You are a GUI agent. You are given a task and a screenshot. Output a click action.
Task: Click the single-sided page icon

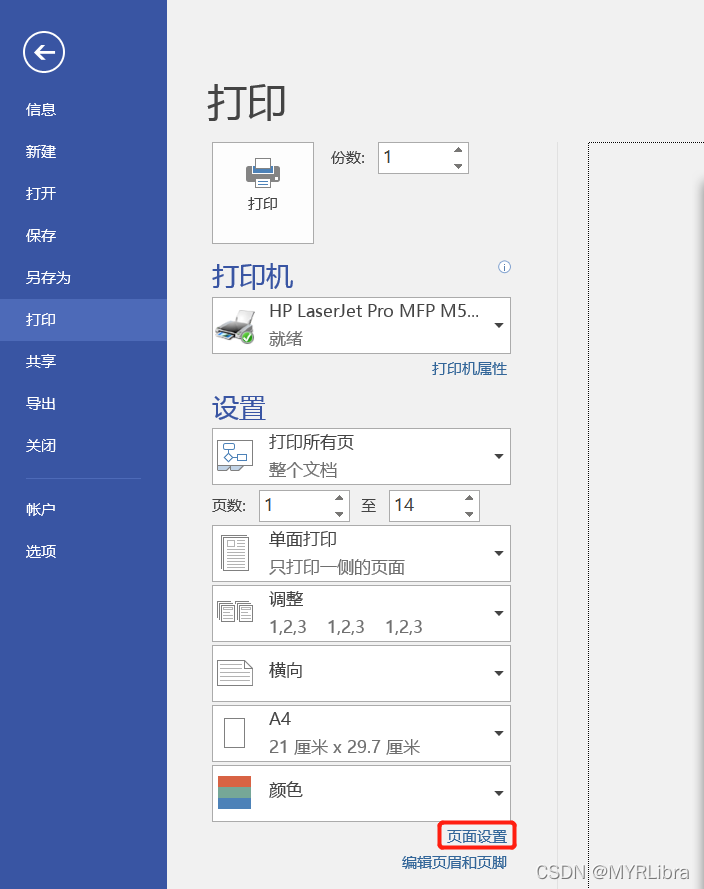(235, 553)
